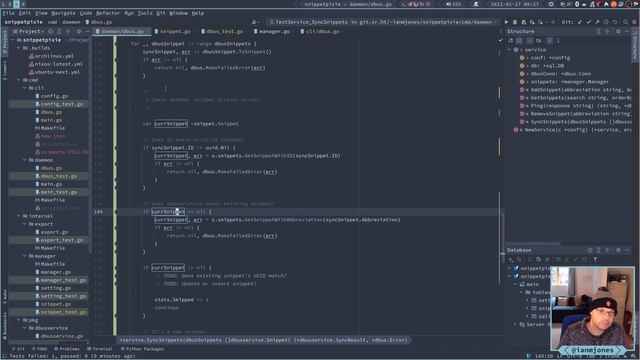This screenshot has width=640, height=360.
Task: Switch to the manager.go editor tab
Action: (272, 31)
